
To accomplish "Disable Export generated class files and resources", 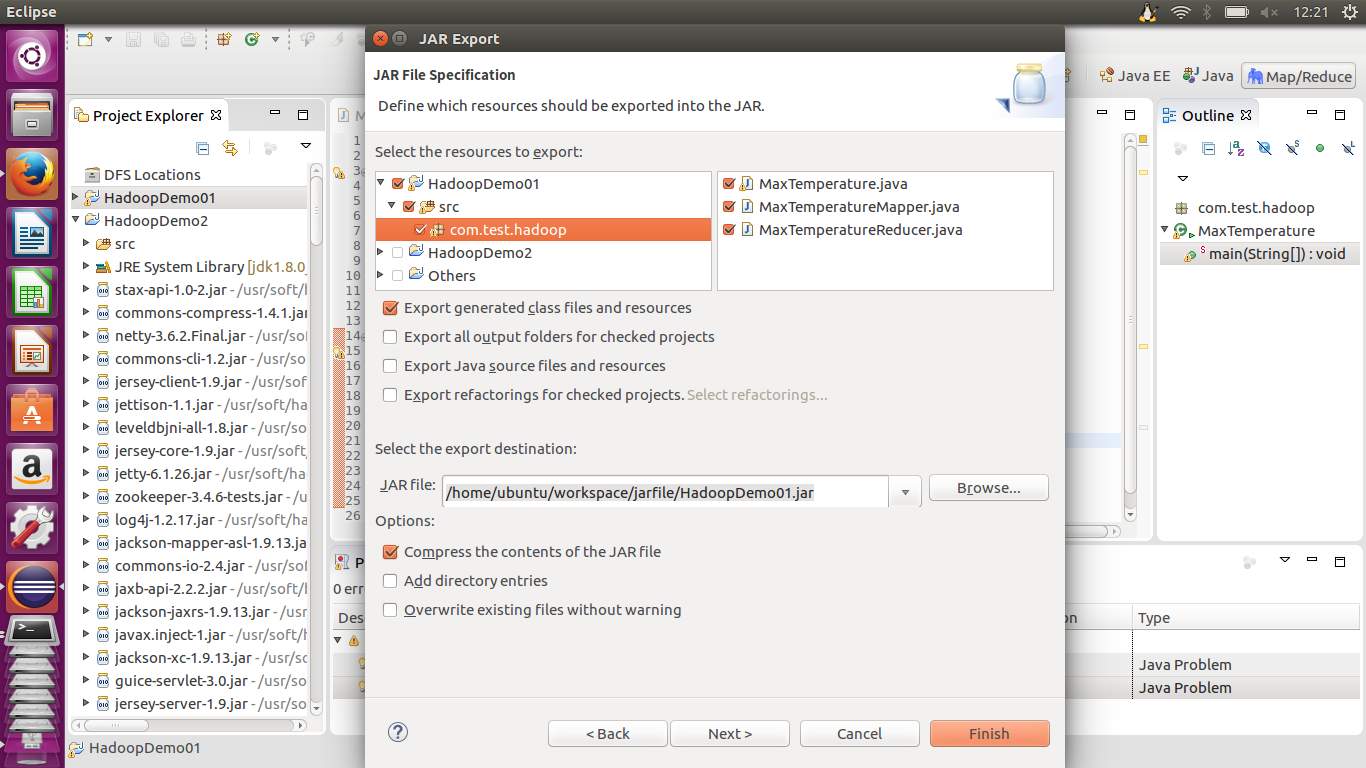I will point(391,308).
